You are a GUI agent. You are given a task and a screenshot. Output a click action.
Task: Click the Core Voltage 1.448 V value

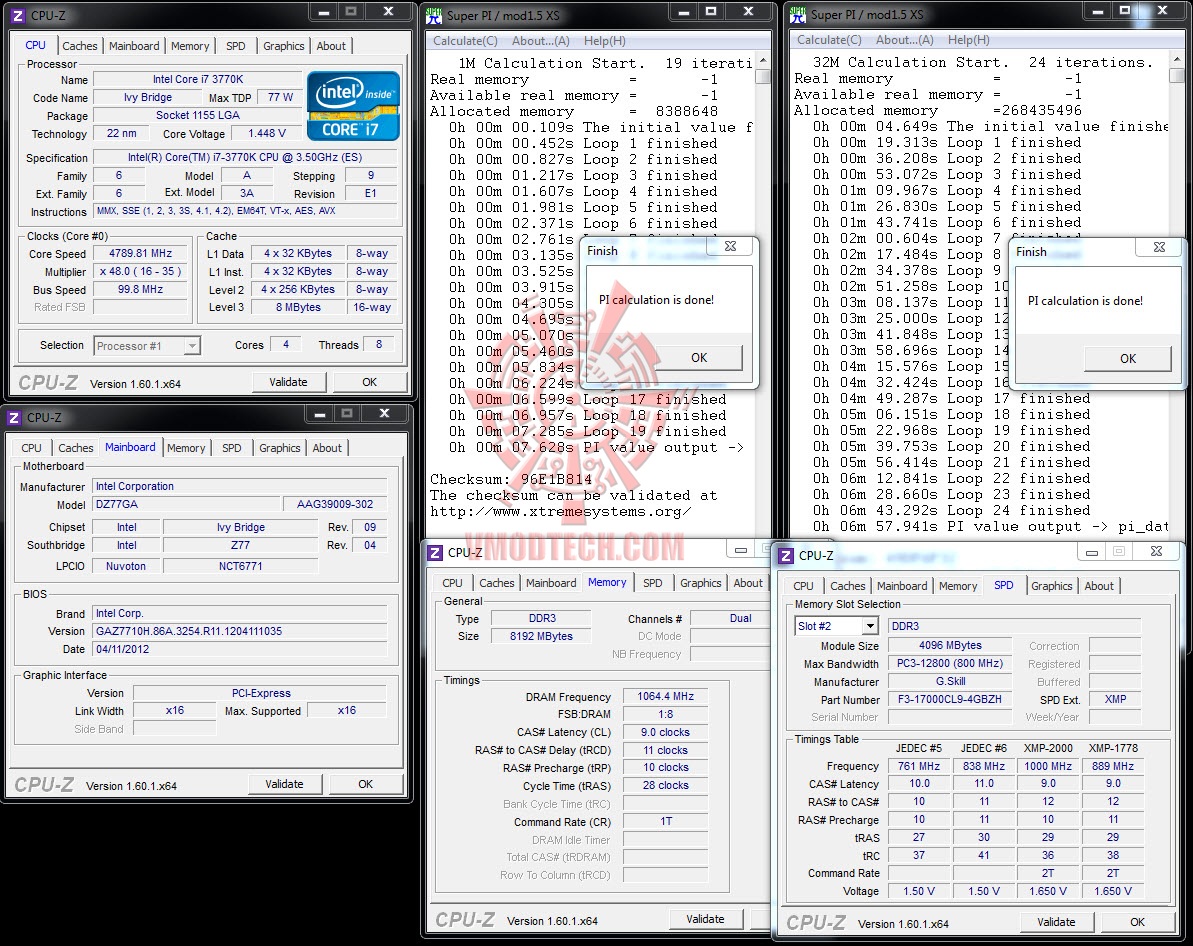click(x=267, y=133)
